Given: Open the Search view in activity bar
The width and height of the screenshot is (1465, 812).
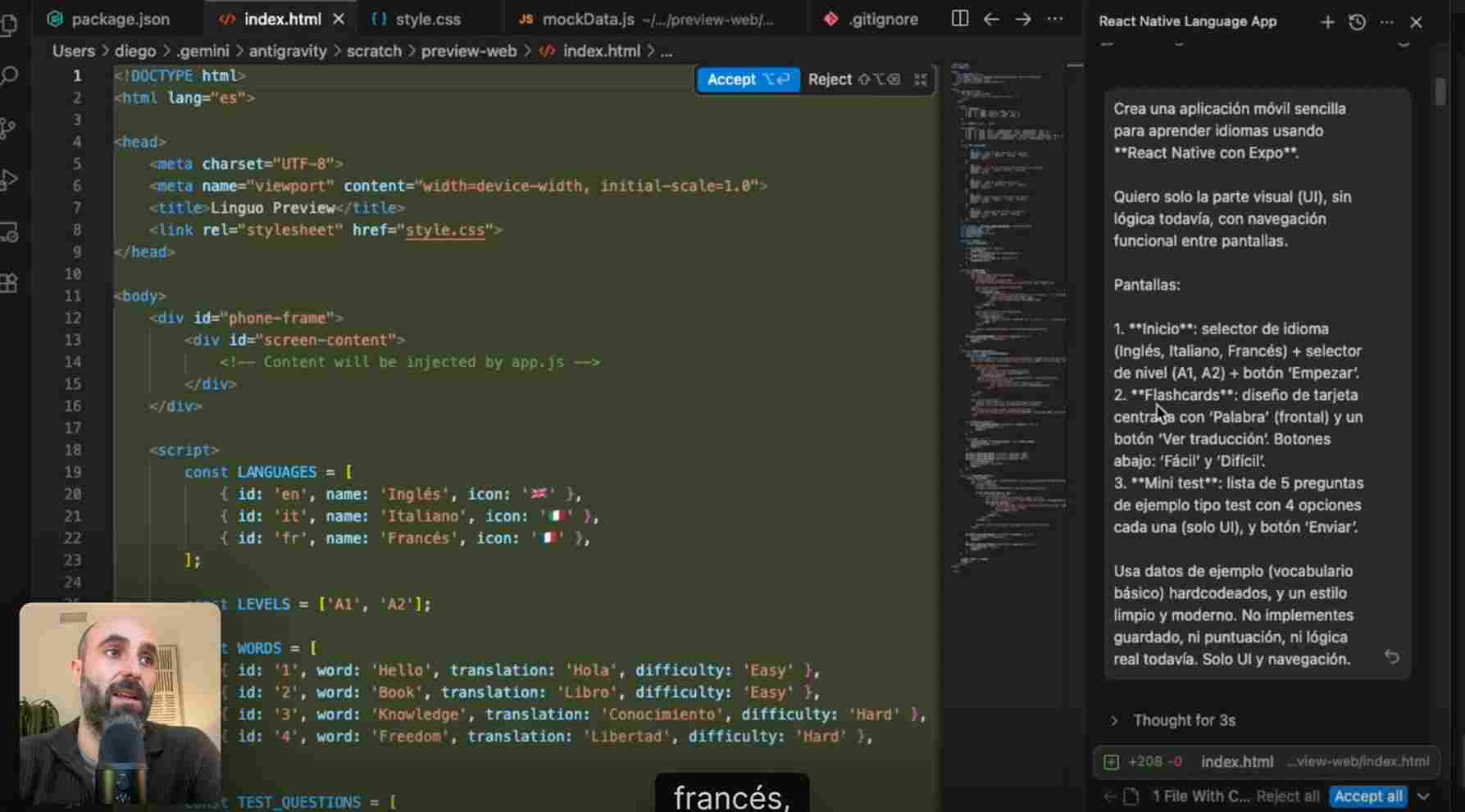Looking at the screenshot, I should coord(10,77).
